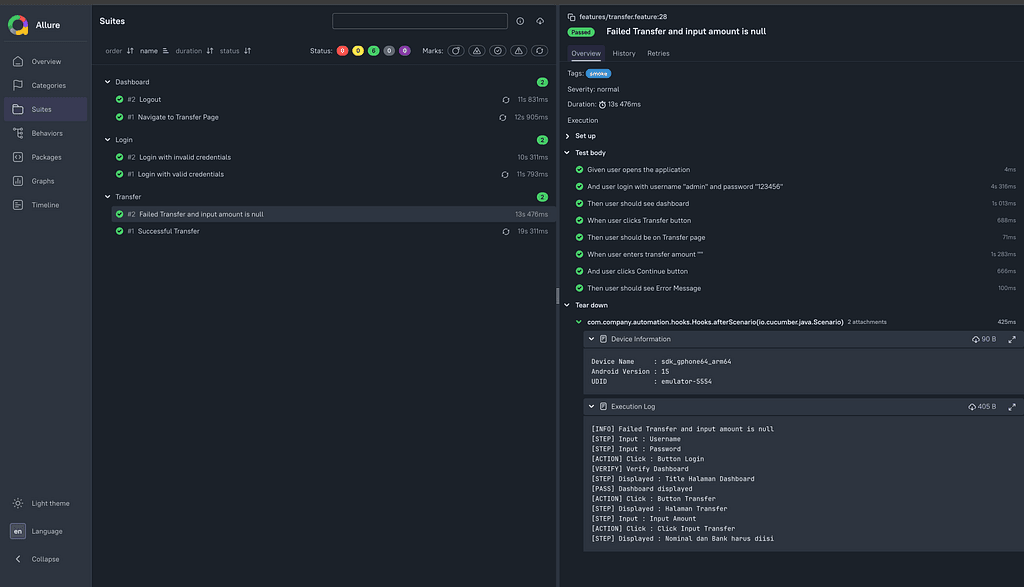Viewport: 1024px width, 587px height.
Task: Select Suites in the sidebar
Action: tap(46, 109)
